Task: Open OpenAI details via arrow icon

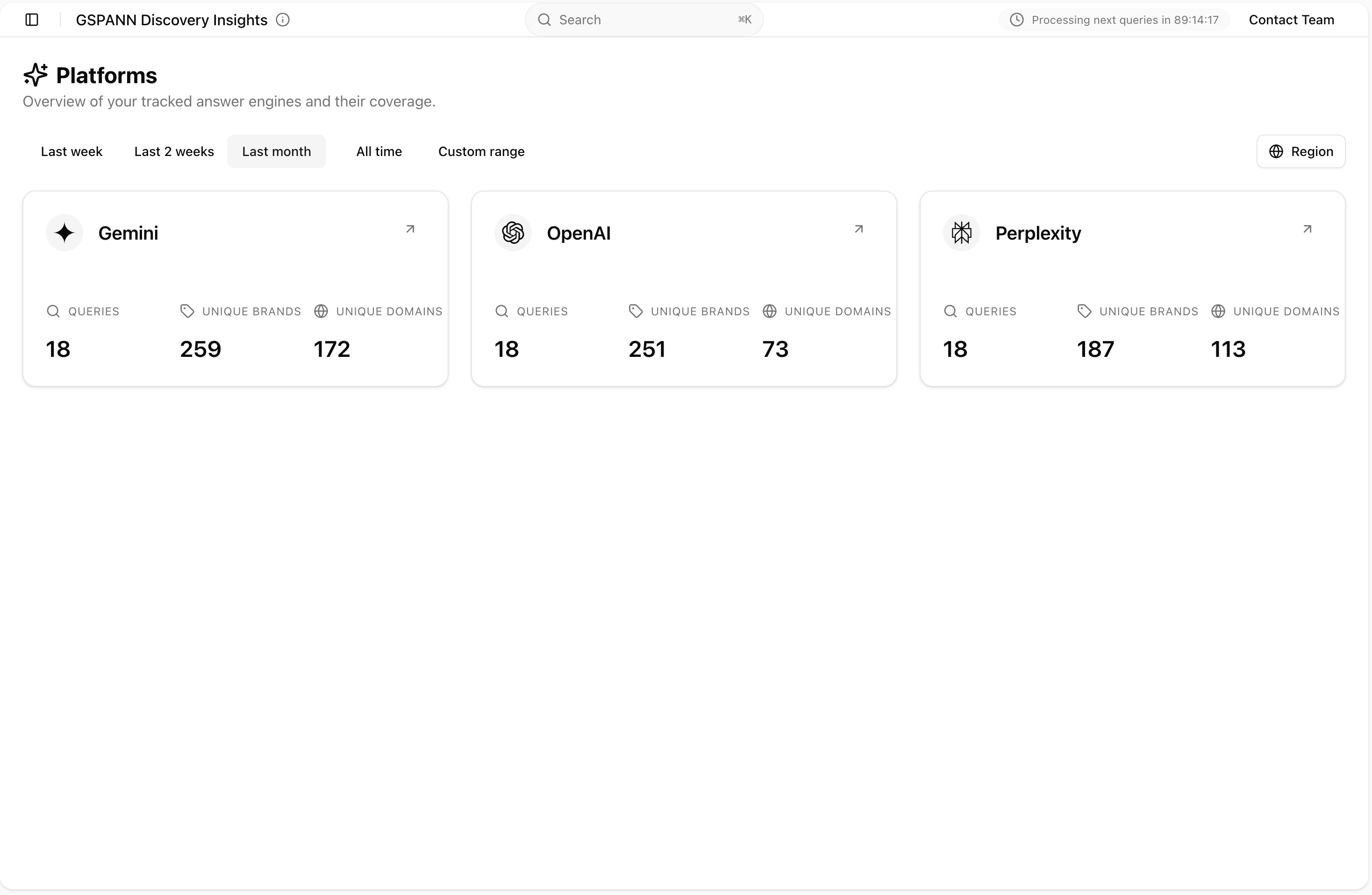Action: [x=858, y=229]
